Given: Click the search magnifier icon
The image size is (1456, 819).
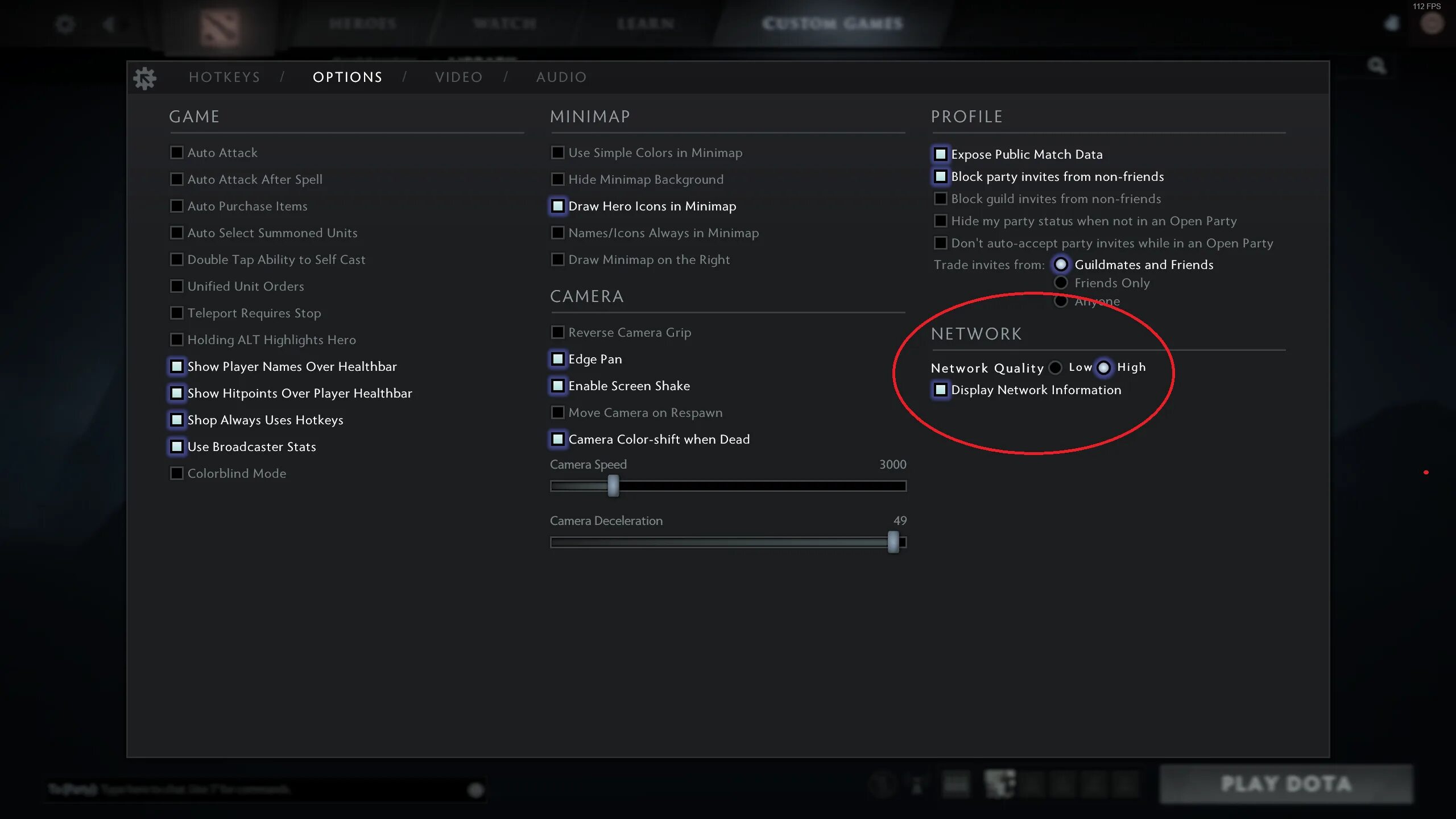Looking at the screenshot, I should click(1377, 66).
